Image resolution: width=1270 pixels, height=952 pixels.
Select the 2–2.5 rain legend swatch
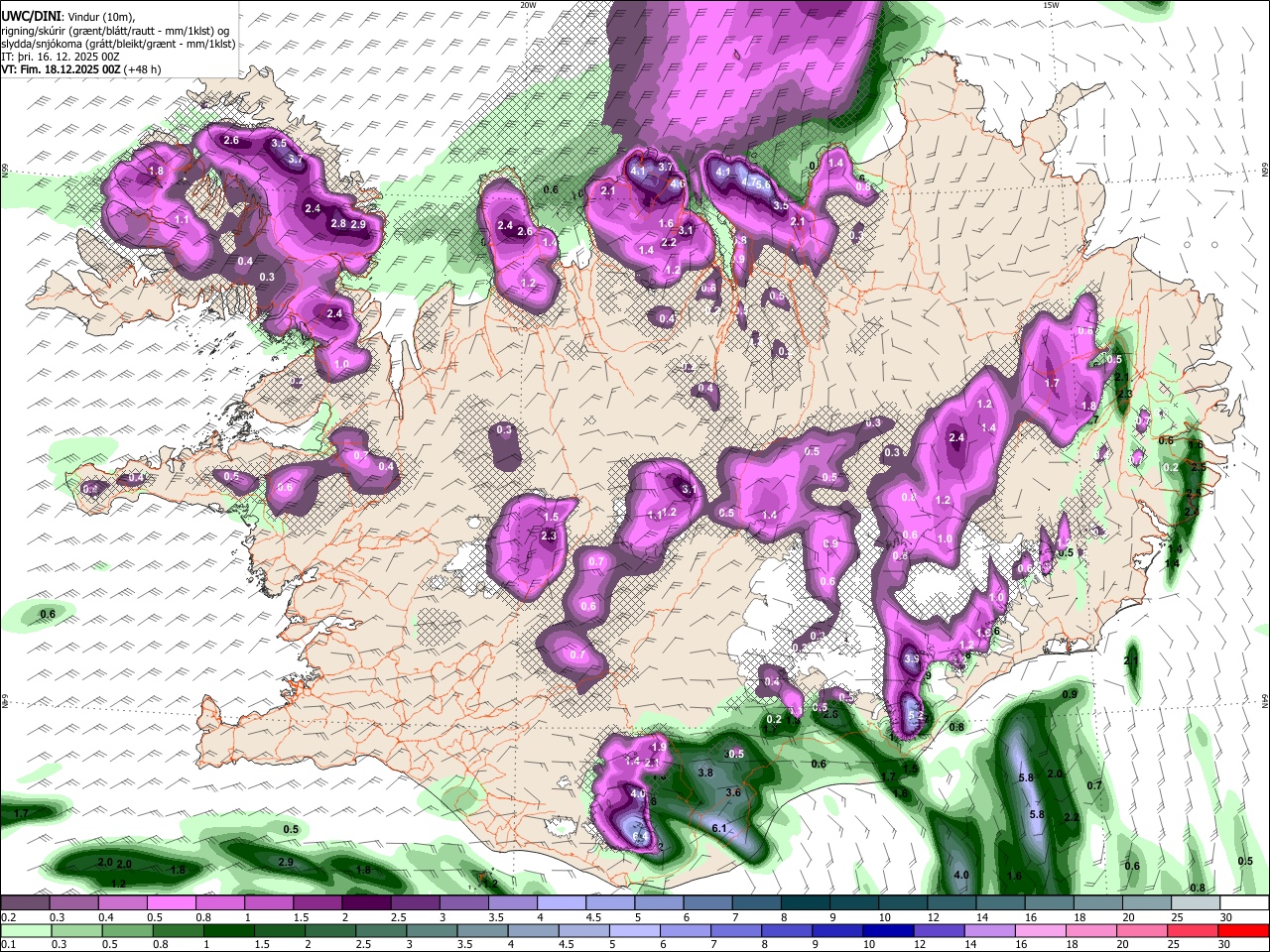(x=330, y=930)
